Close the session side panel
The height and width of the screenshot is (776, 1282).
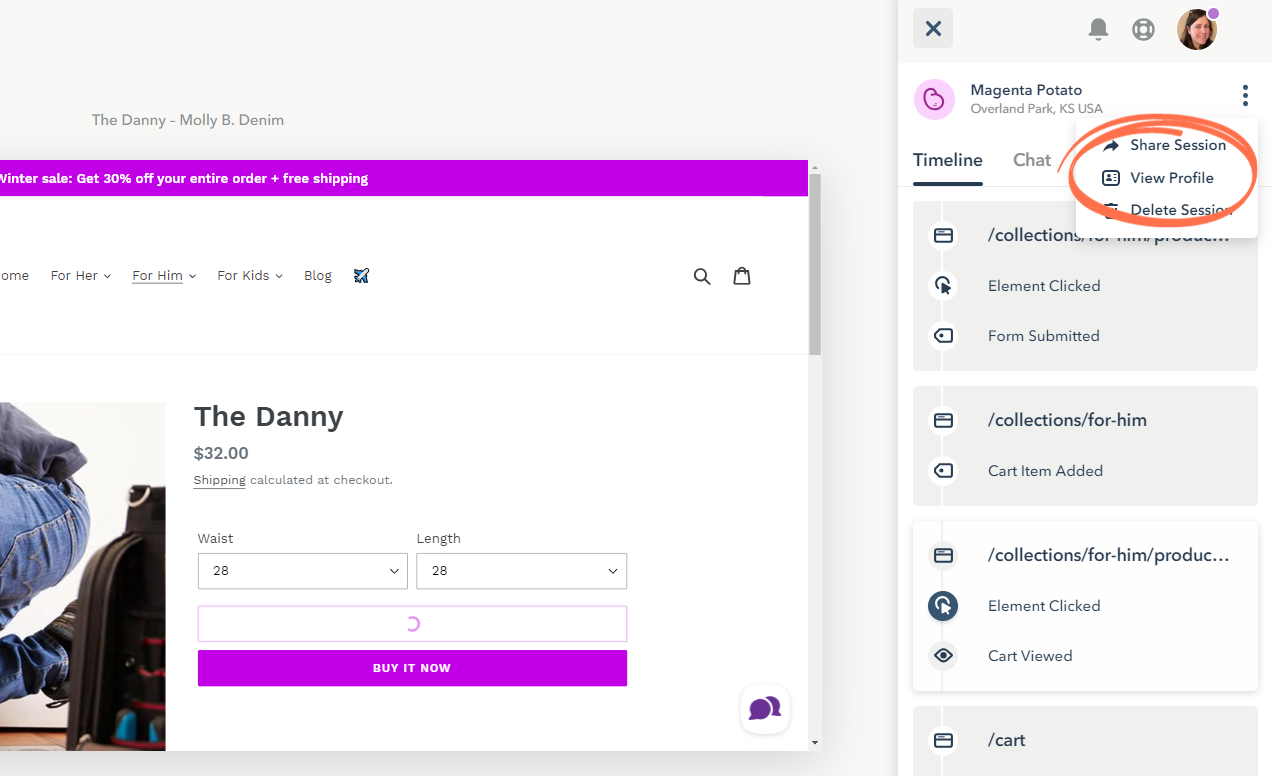[932, 28]
